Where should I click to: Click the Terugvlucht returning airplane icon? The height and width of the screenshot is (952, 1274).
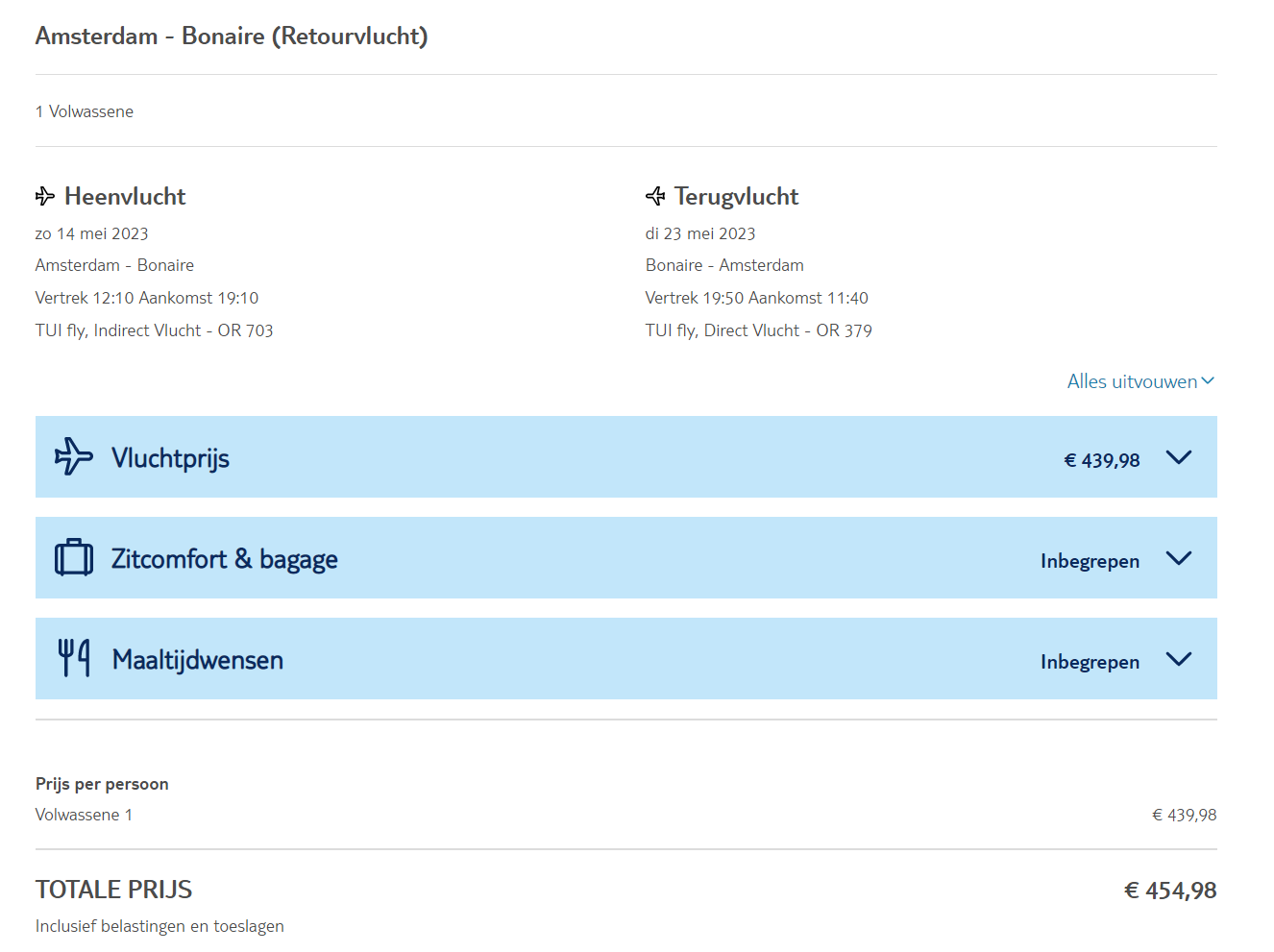point(655,197)
